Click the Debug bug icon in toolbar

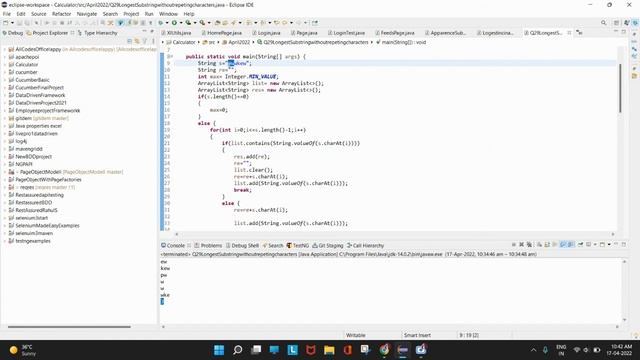[161, 23]
